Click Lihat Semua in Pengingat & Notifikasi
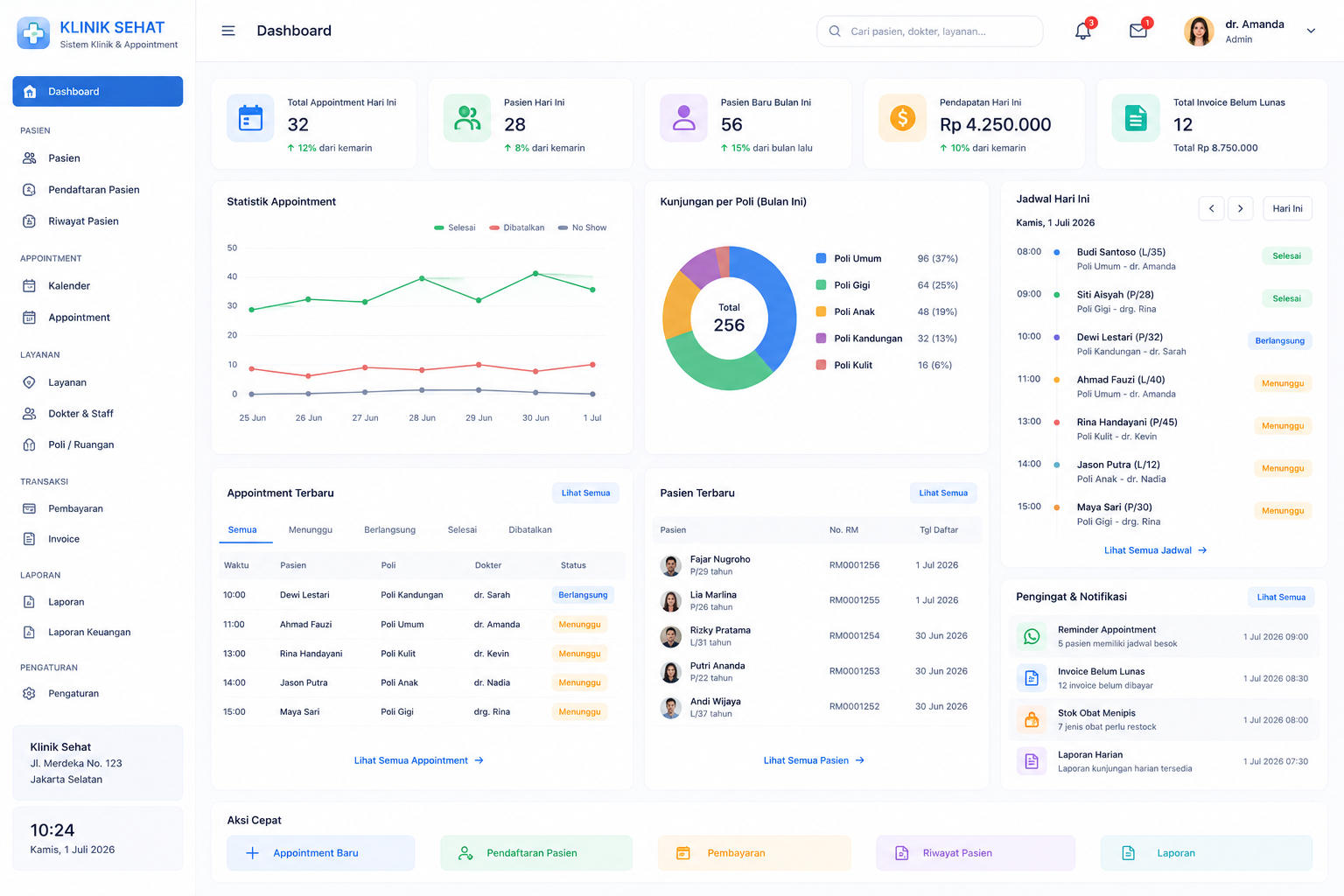 1281,597
